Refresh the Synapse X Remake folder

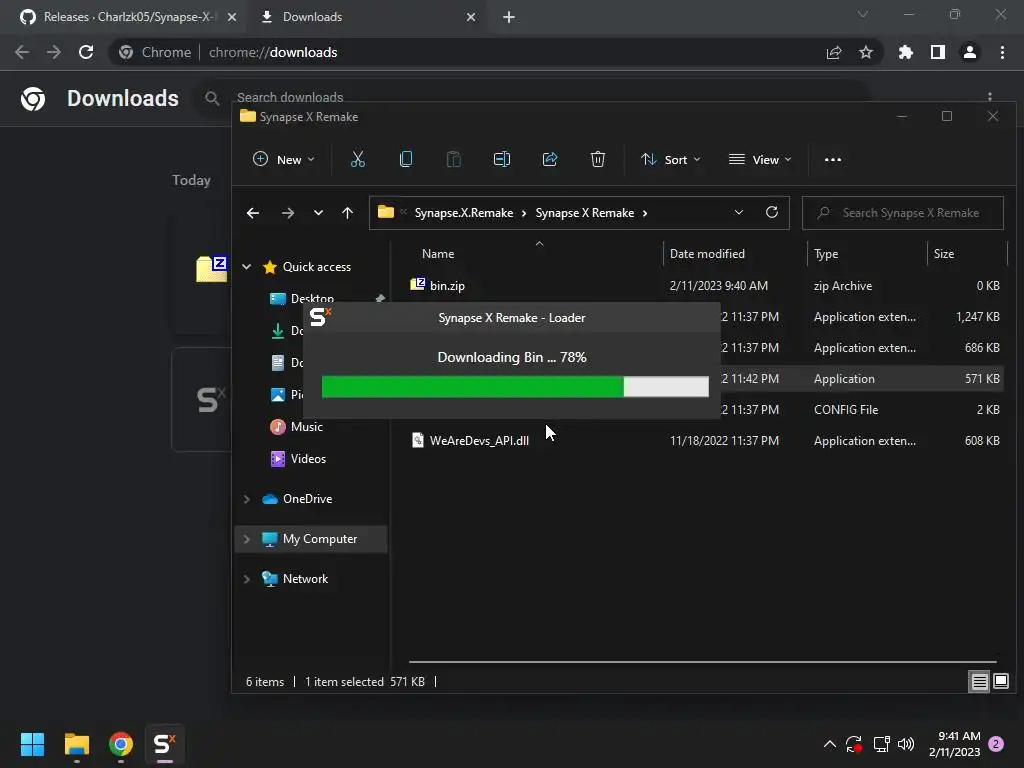point(771,212)
